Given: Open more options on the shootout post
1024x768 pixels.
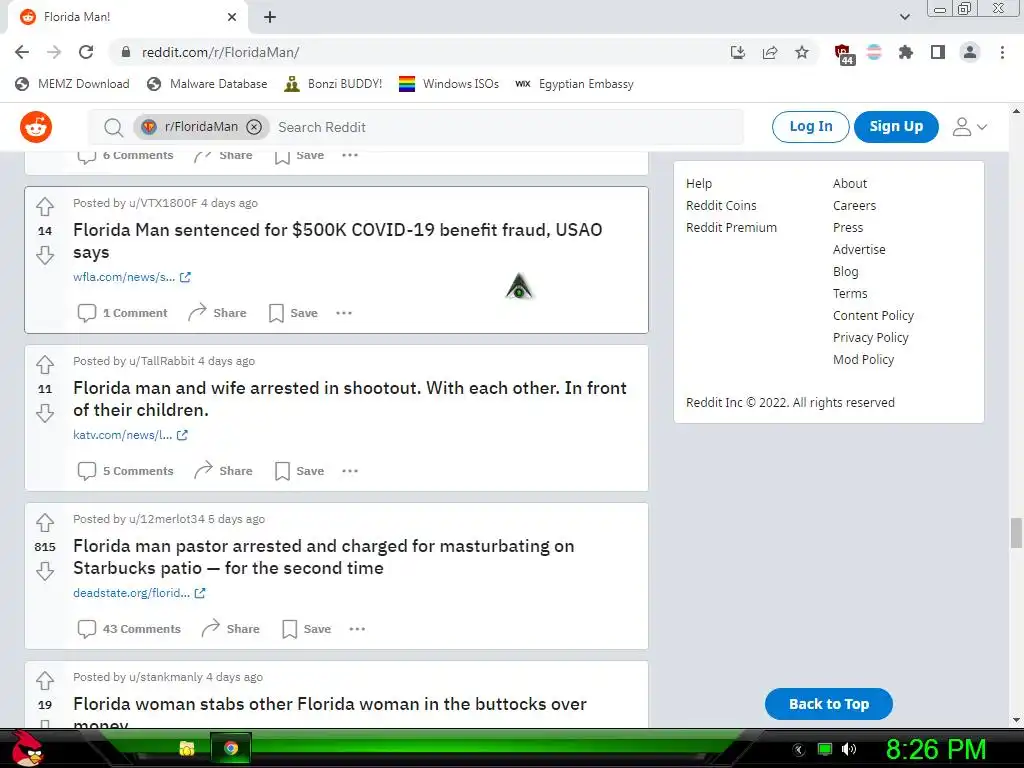Looking at the screenshot, I should [350, 471].
